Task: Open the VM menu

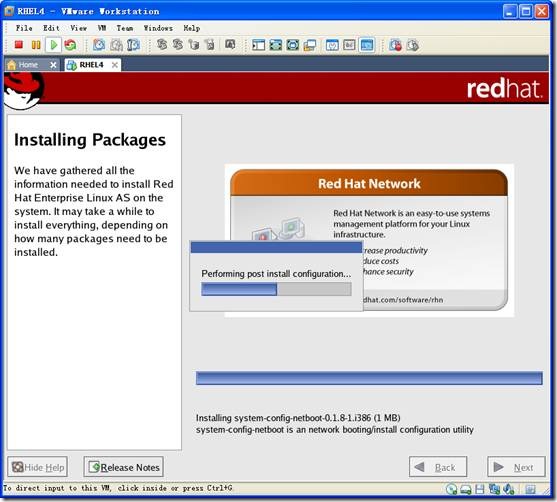Action: [102, 28]
